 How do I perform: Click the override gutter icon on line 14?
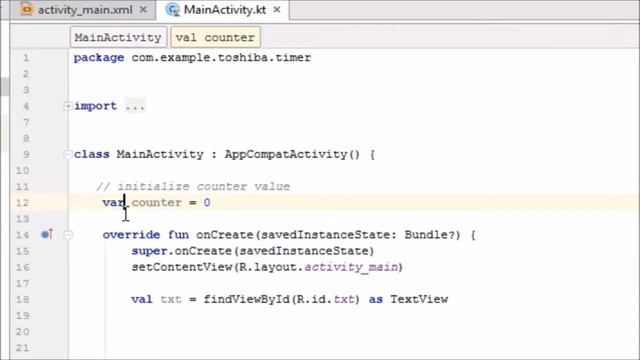(x=47, y=234)
